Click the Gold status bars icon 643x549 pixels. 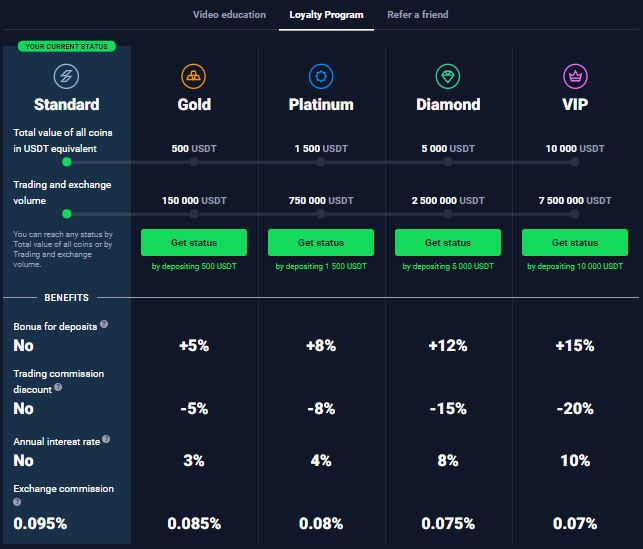coord(194,76)
